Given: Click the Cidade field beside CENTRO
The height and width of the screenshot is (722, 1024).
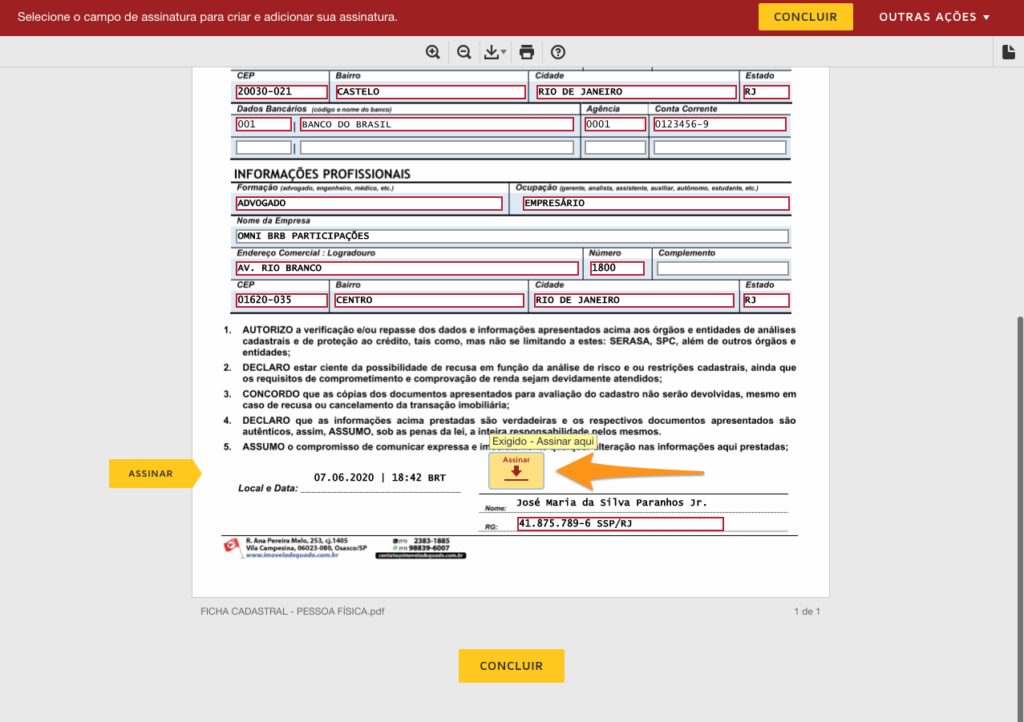Looking at the screenshot, I should [634, 300].
